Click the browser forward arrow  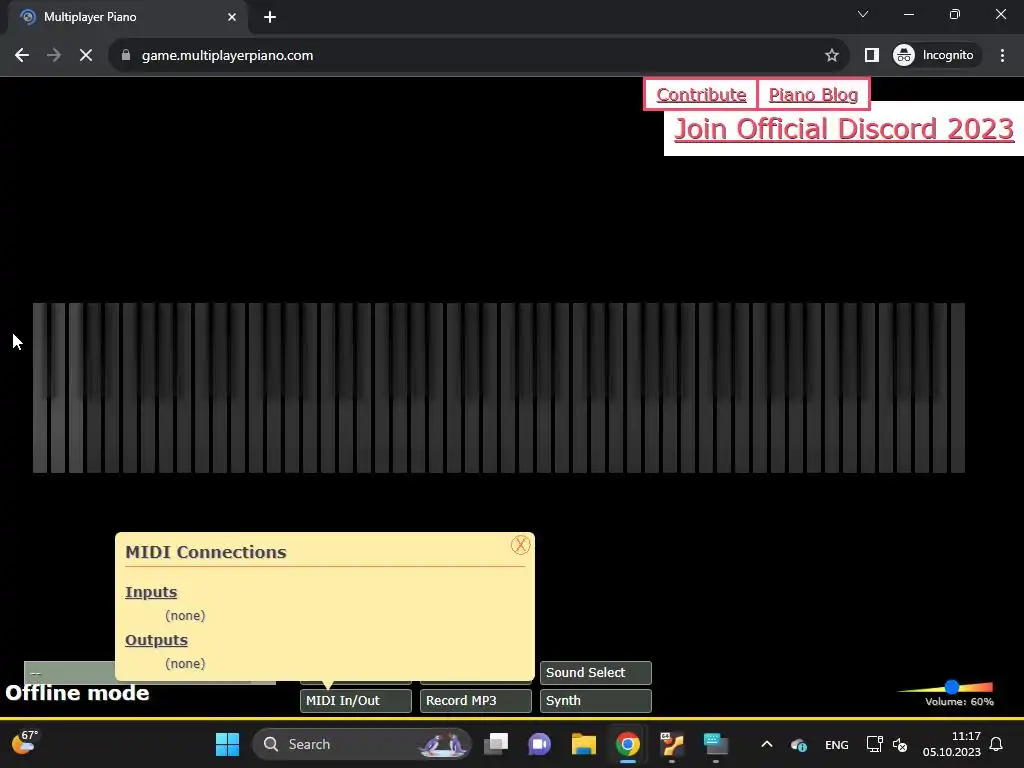tap(54, 56)
